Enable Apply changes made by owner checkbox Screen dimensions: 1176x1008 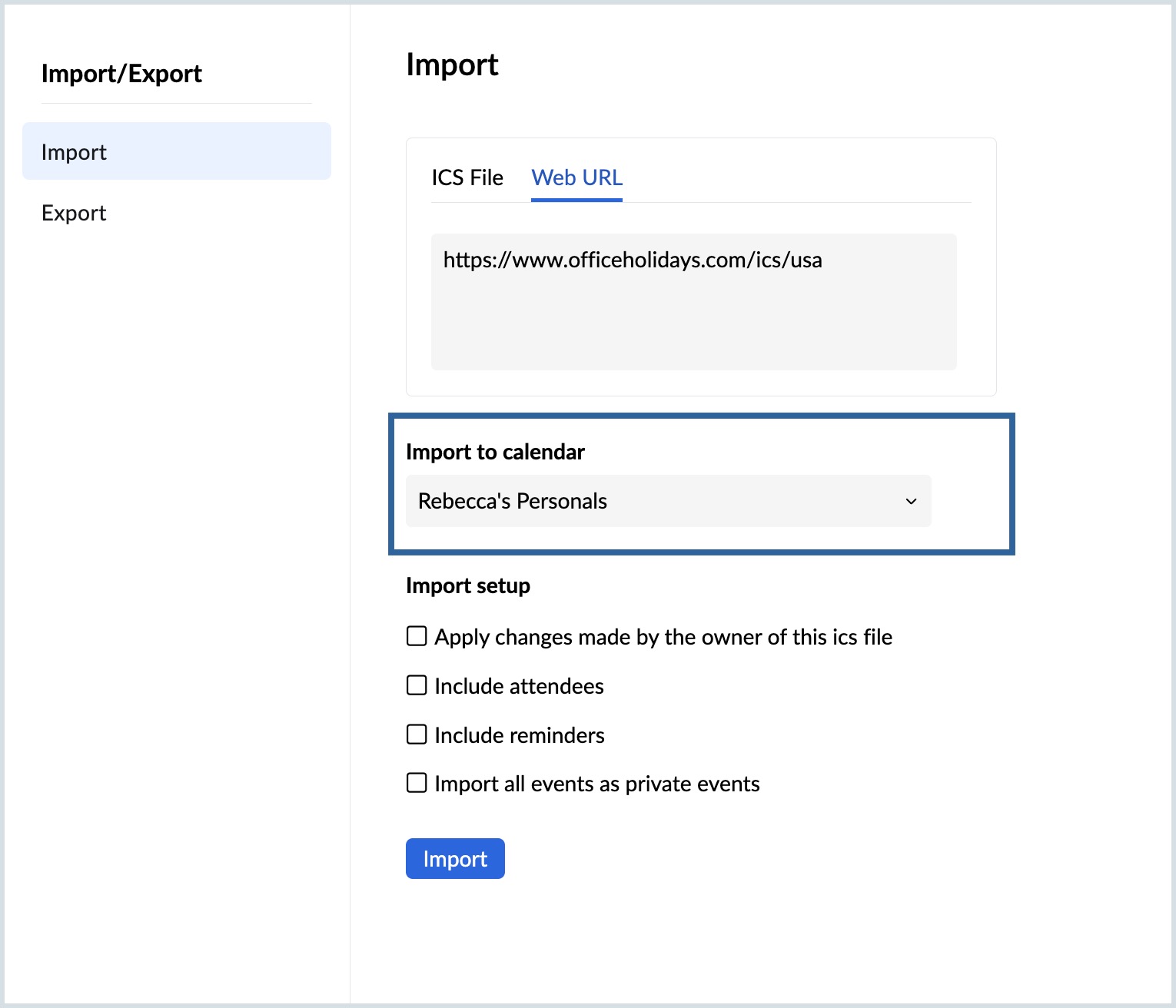417,636
